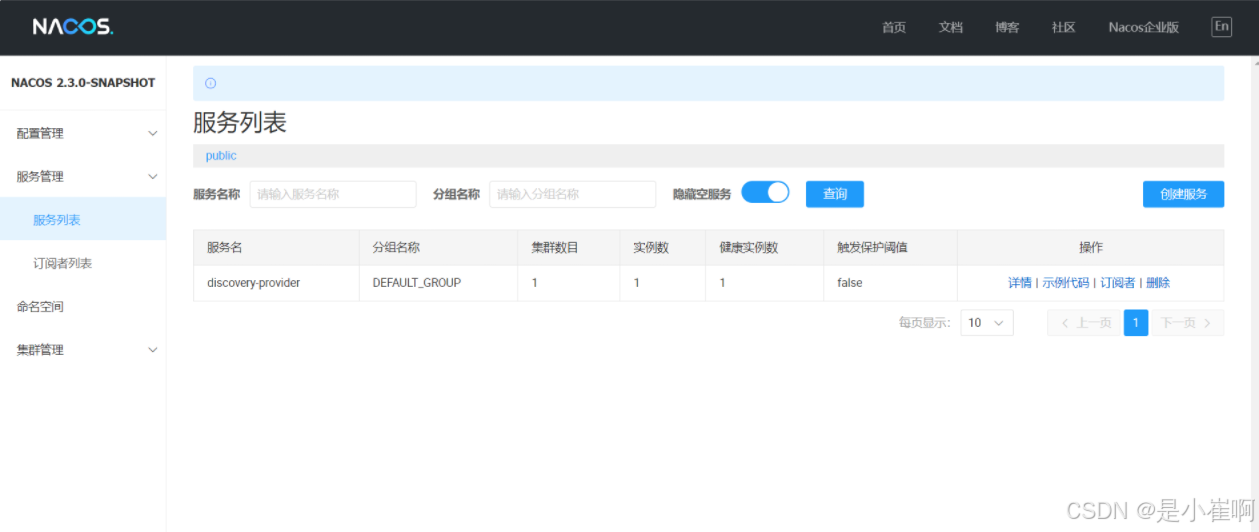Screen dimensions: 1259x532
Task: Click the info icon in blue banner
Action: [x=210, y=83]
